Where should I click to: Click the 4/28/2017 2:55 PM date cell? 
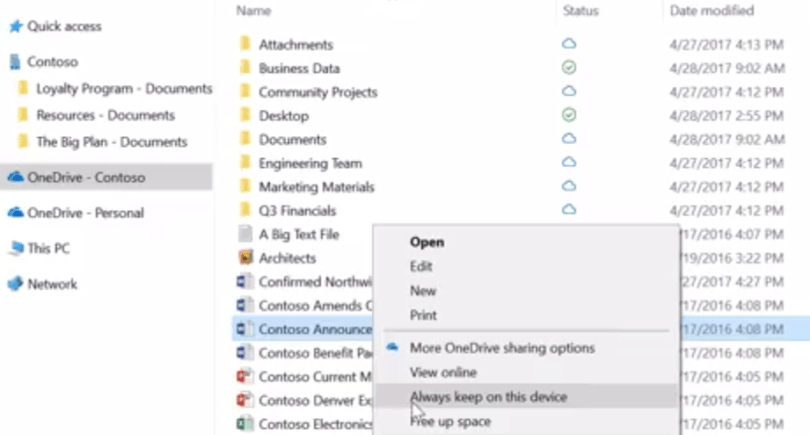coord(727,116)
